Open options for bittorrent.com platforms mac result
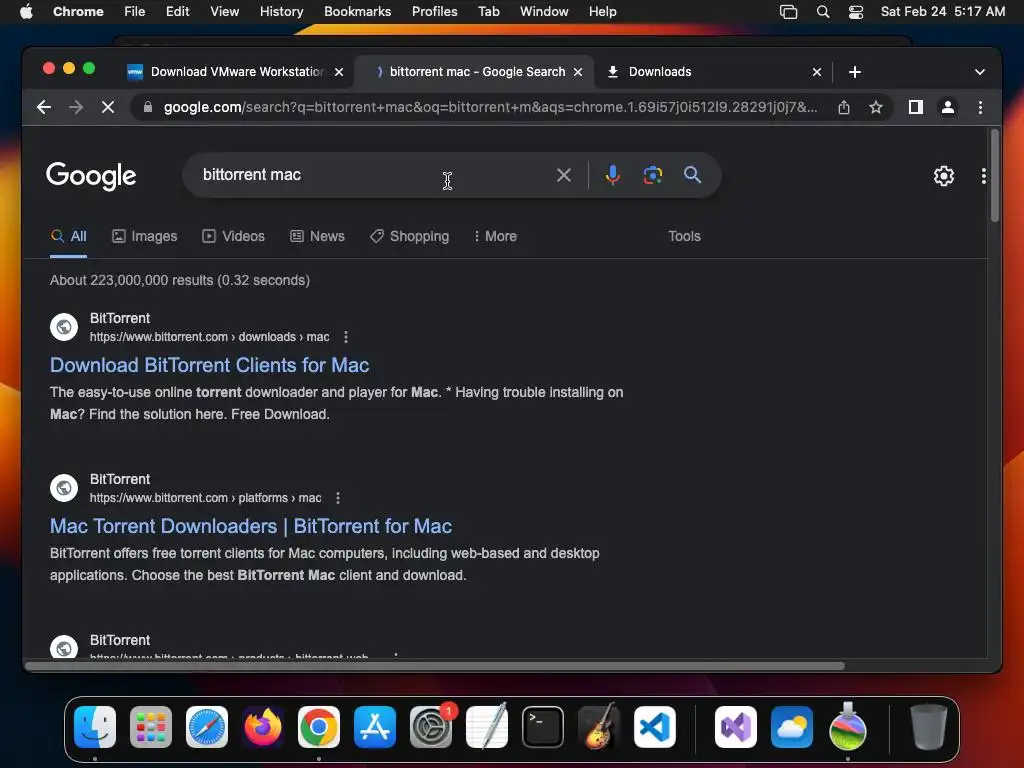 pyautogui.click(x=338, y=498)
